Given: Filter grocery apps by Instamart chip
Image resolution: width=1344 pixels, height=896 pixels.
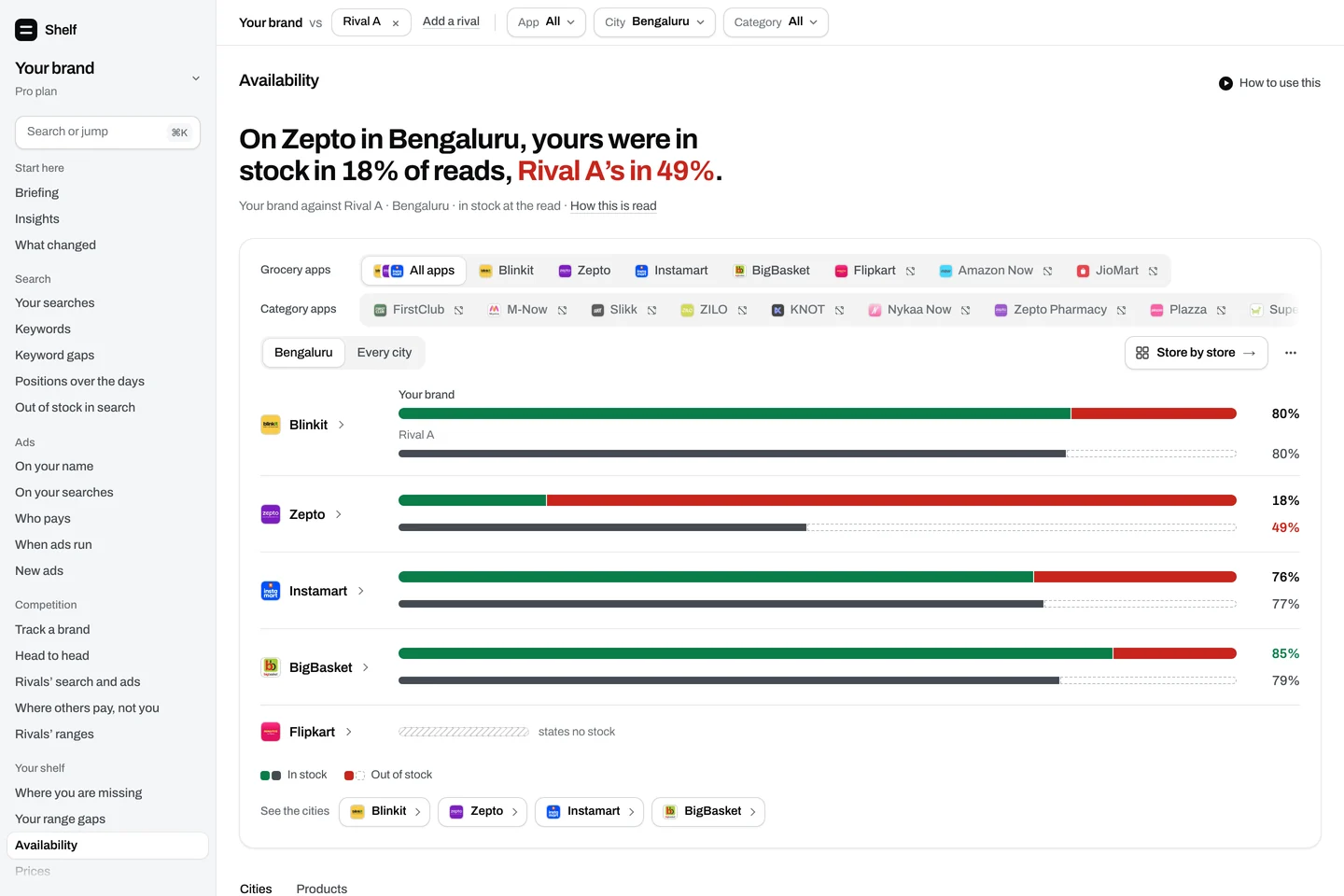Looking at the screenshot, I should coord(671,271).
